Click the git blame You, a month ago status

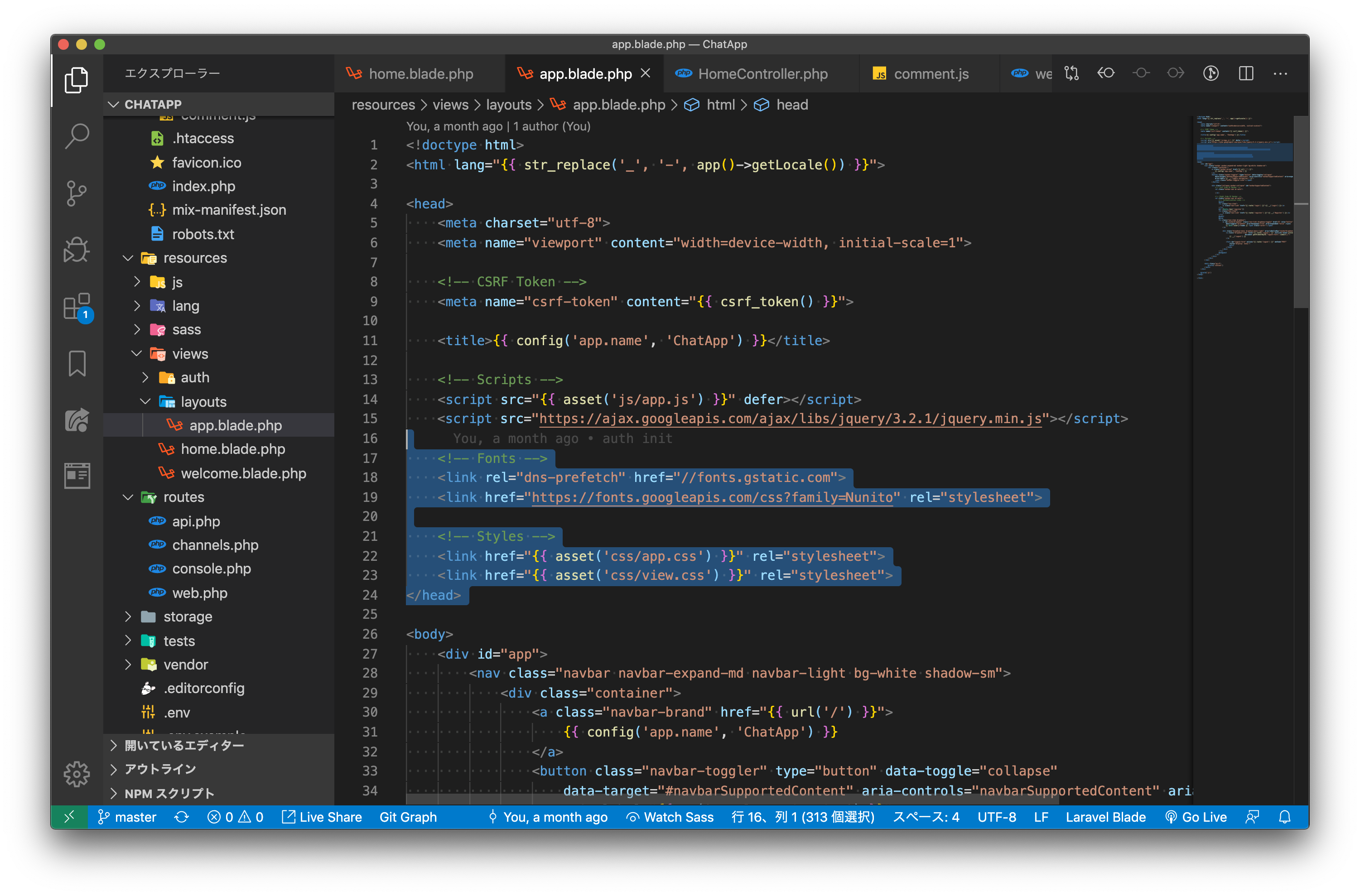pyautogui.click(x=547, y=817)
